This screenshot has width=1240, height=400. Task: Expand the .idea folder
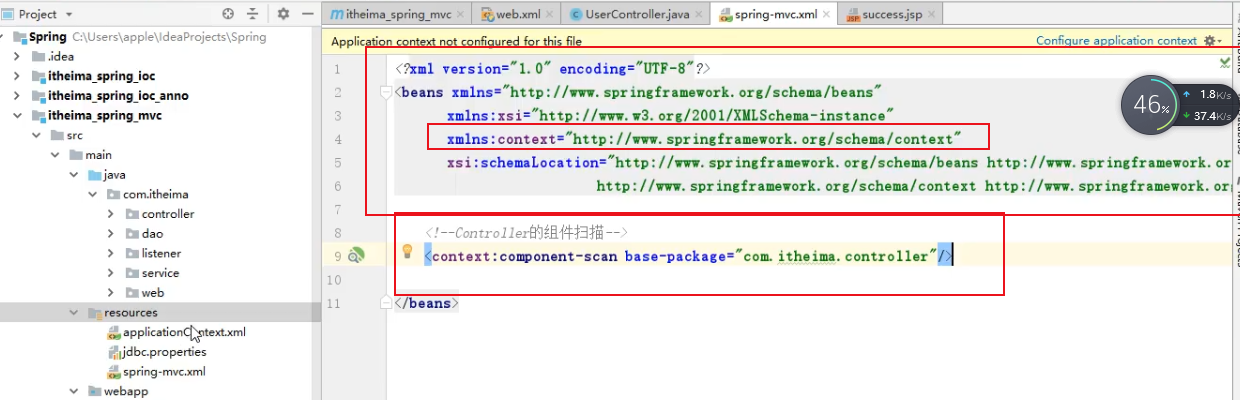[17, 56]
